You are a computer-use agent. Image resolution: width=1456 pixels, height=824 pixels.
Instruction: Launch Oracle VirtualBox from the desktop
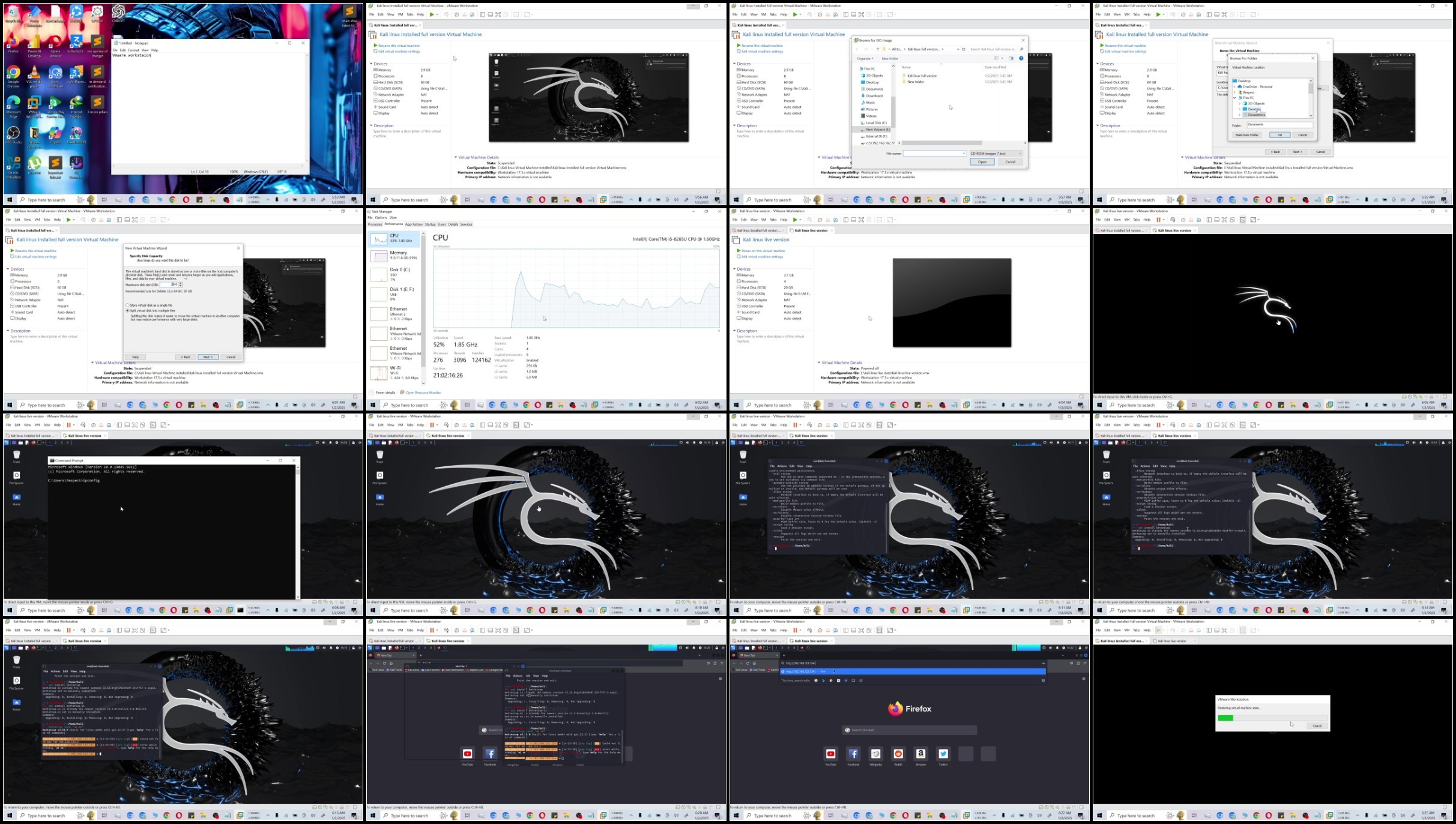(x=13, y=167)
